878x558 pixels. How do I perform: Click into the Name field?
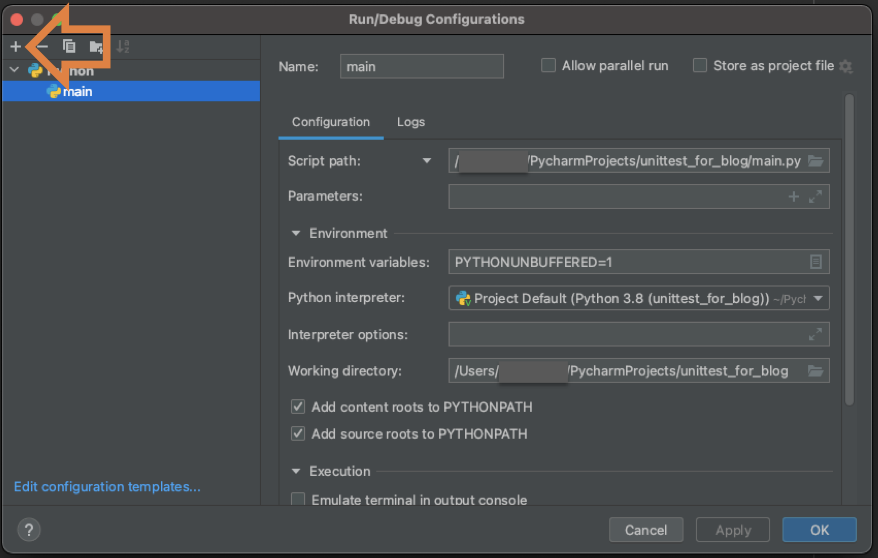pyautogui.click(x=422, y=67)
